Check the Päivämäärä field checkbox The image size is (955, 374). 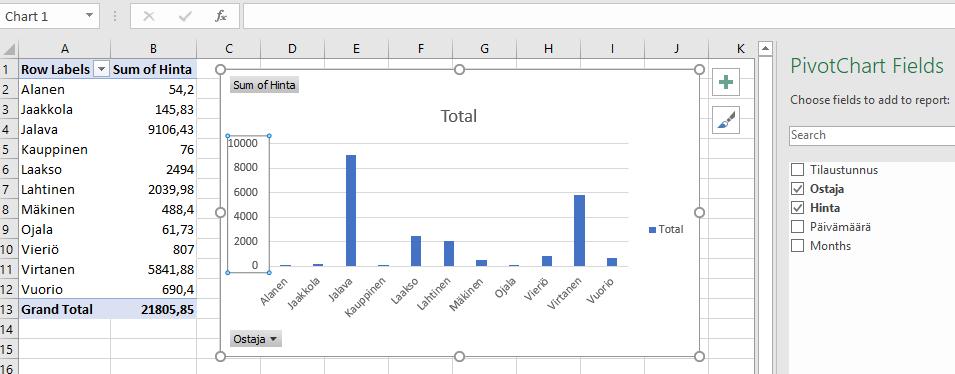pyautogui.click(x=797, y=227)
